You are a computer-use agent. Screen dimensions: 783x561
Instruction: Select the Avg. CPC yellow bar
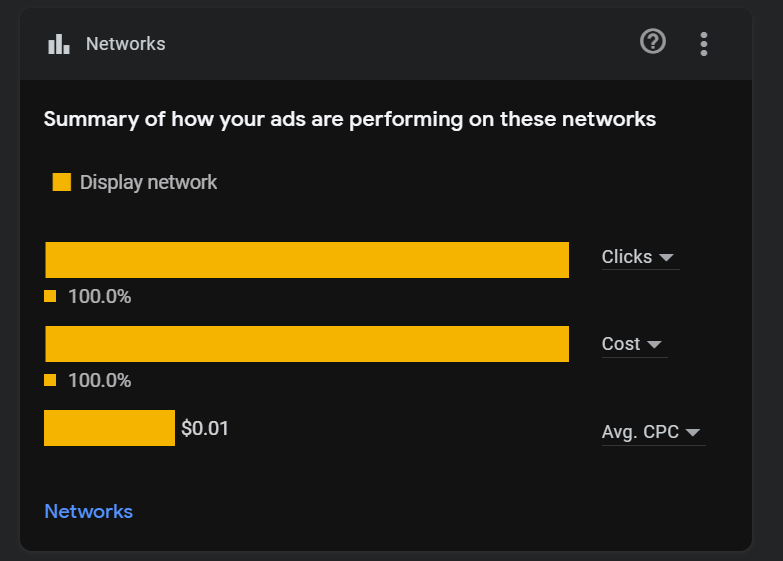click(109, 428)
